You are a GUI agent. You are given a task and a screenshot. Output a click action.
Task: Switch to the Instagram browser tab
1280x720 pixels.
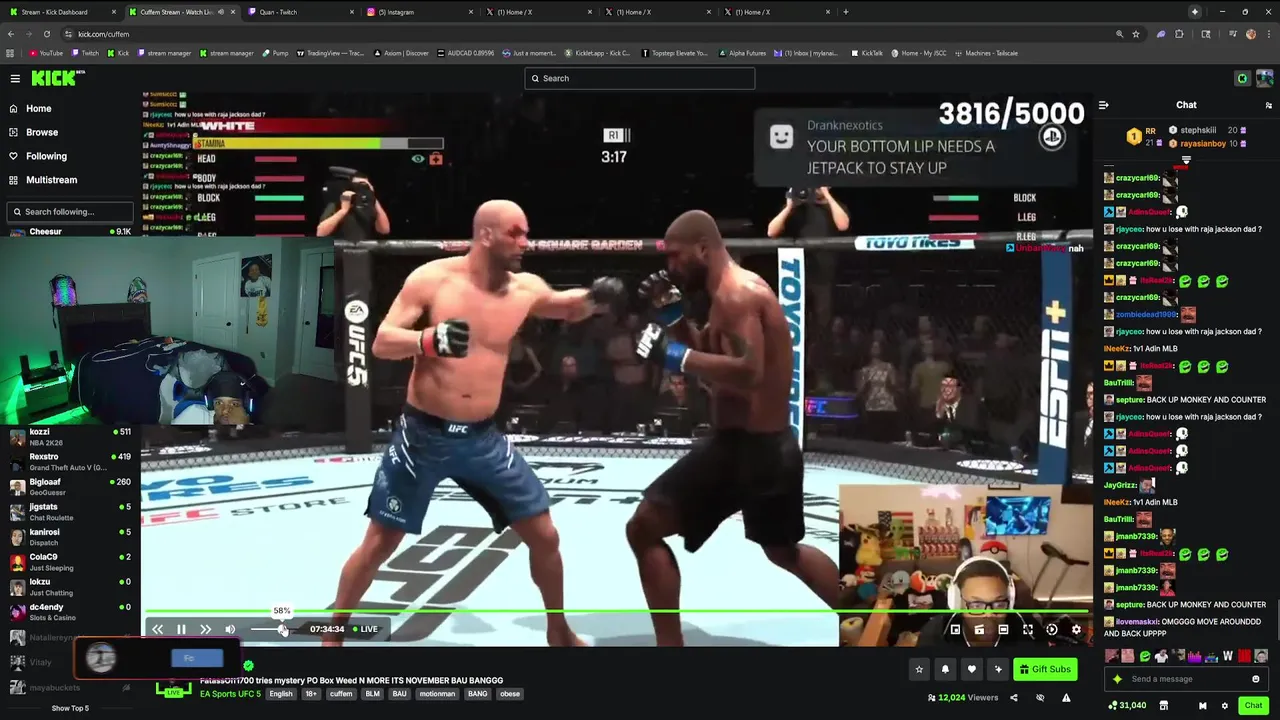tap(420, 12)
